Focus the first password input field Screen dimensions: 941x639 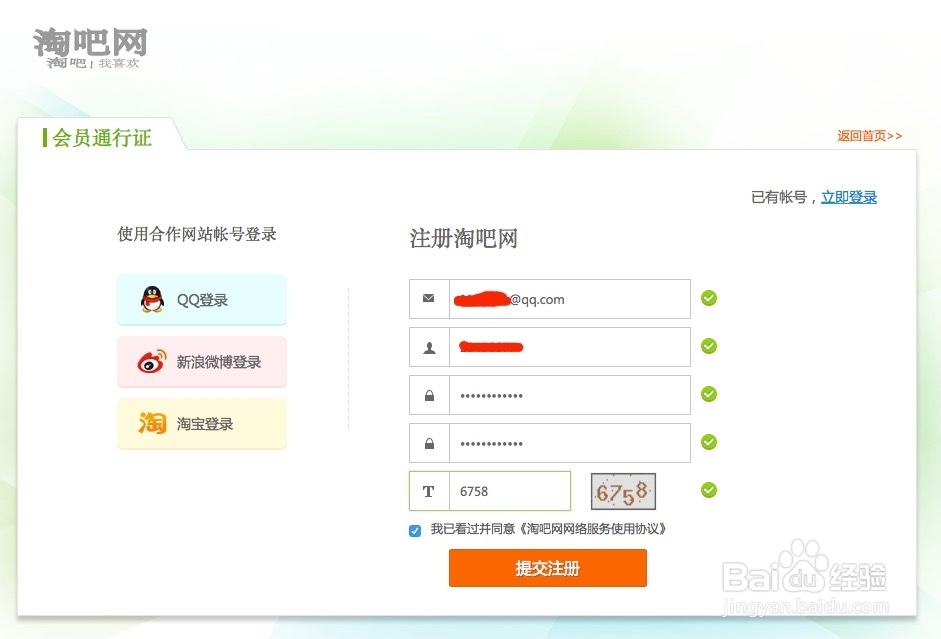pos(570,395)
